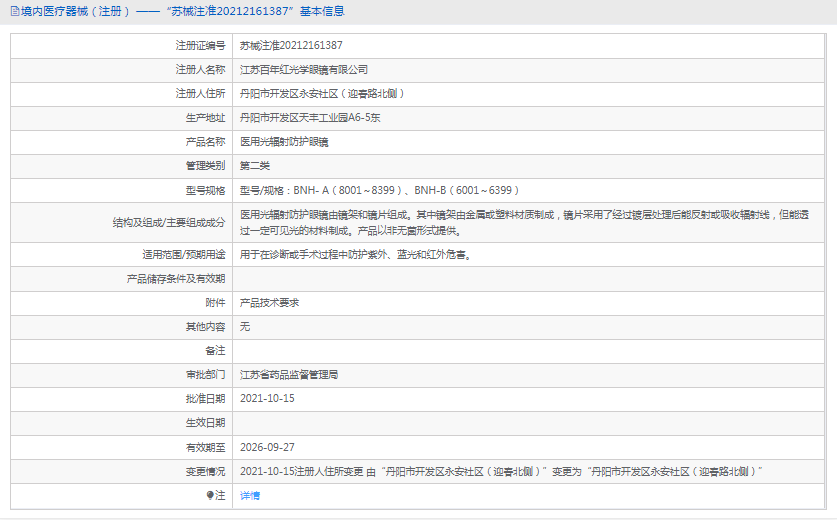Image resolution: width=837 pixels, height=520 pixels.
Task: Select the product name 医用光辐射防护眼镜
Action: [284, 142]
